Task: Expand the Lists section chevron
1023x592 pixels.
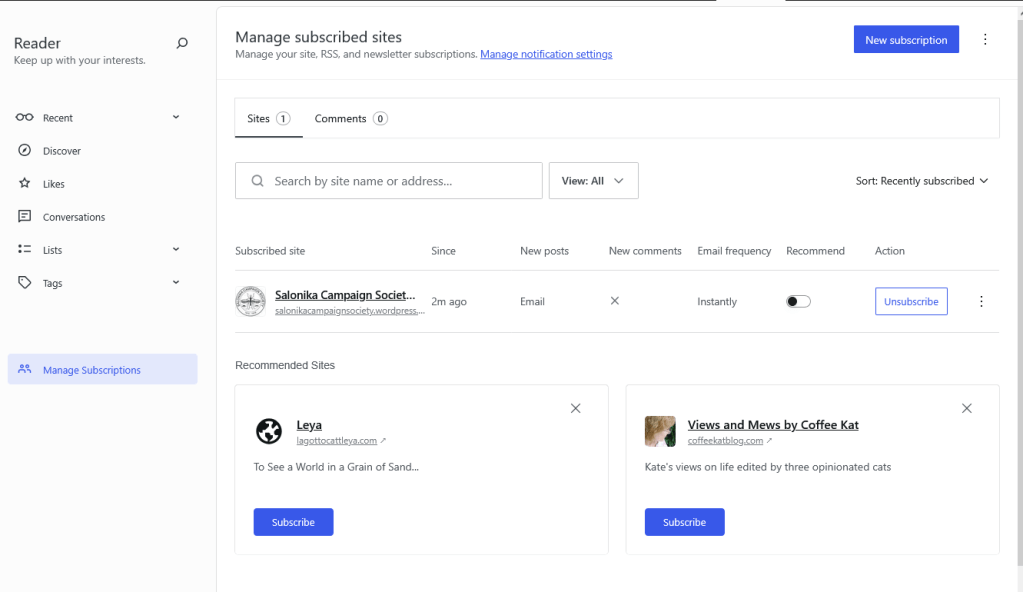Action: [176, 249]
